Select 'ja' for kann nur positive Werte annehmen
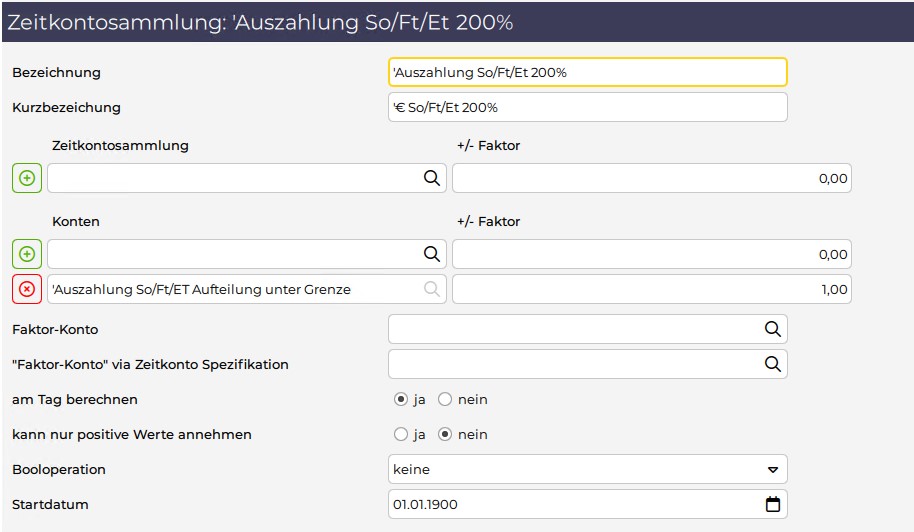This screenshot has height=532, width=914. [400, 434]
